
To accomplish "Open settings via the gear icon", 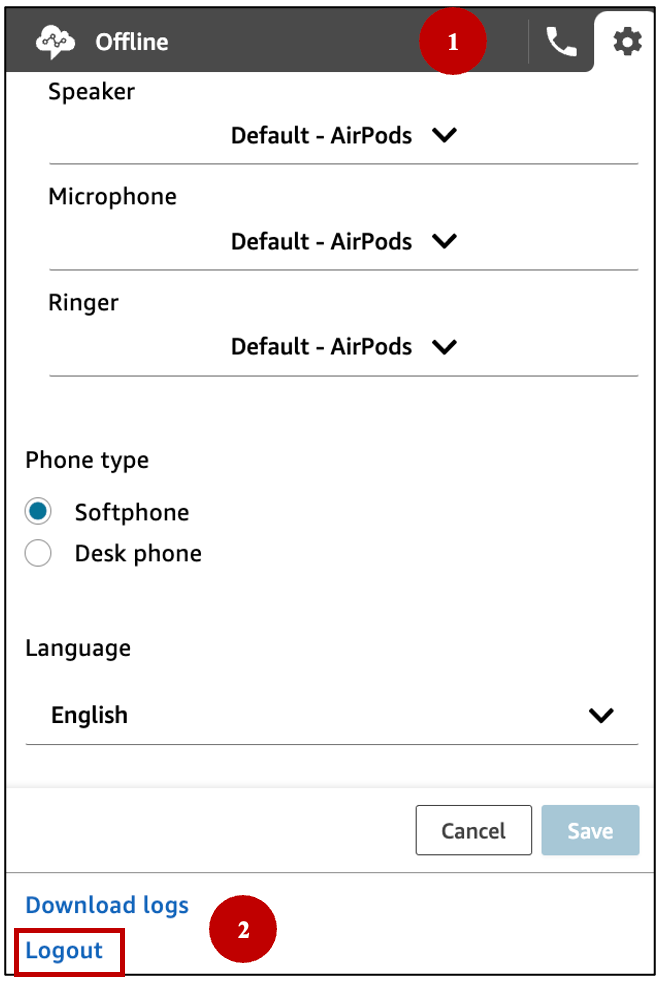I will point(627,42).
